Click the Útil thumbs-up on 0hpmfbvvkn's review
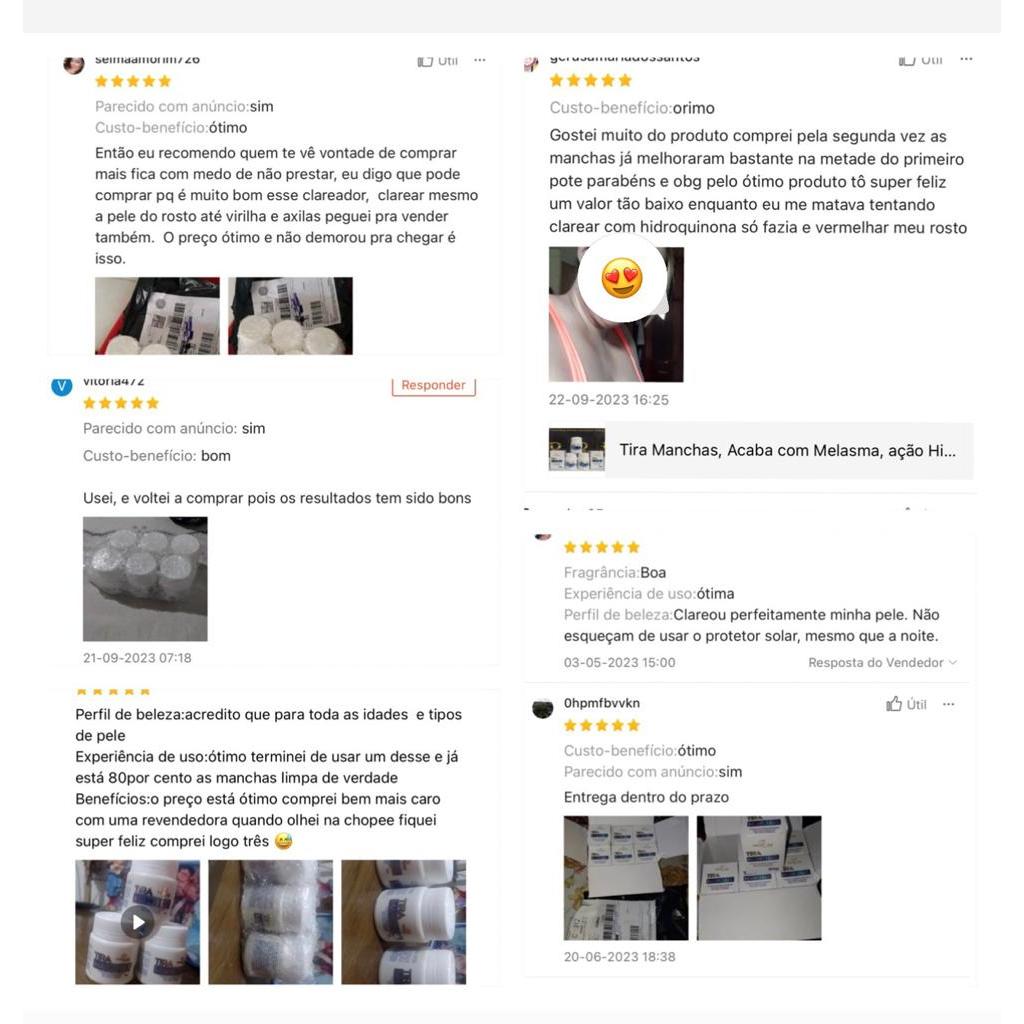This screenshot has width=1024, height=1024. tap(906, 704)
